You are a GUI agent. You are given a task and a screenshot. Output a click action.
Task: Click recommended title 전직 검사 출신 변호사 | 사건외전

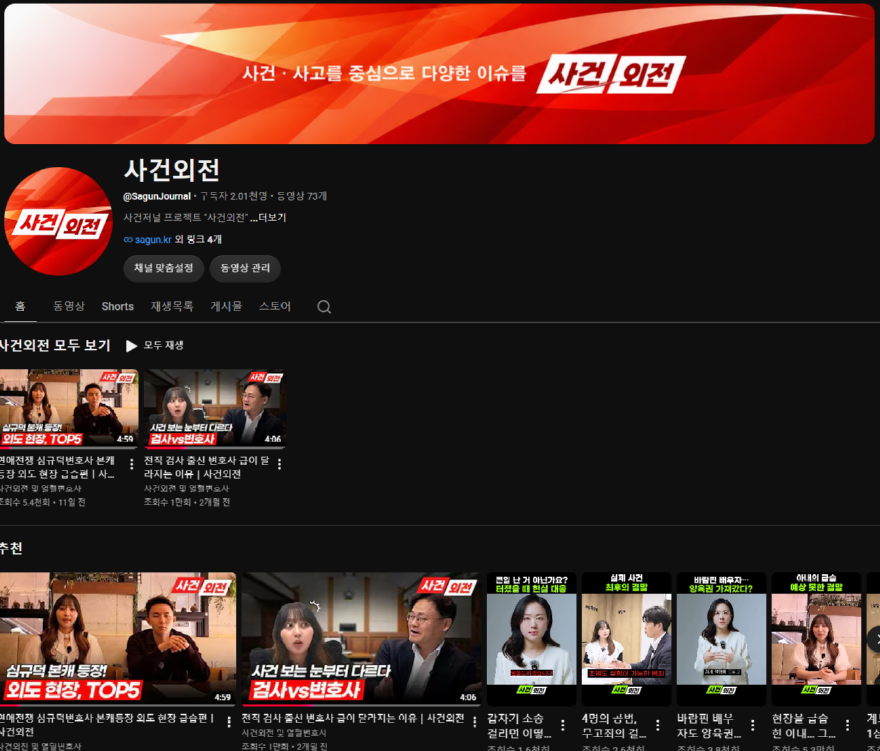[x=352, y=718]
